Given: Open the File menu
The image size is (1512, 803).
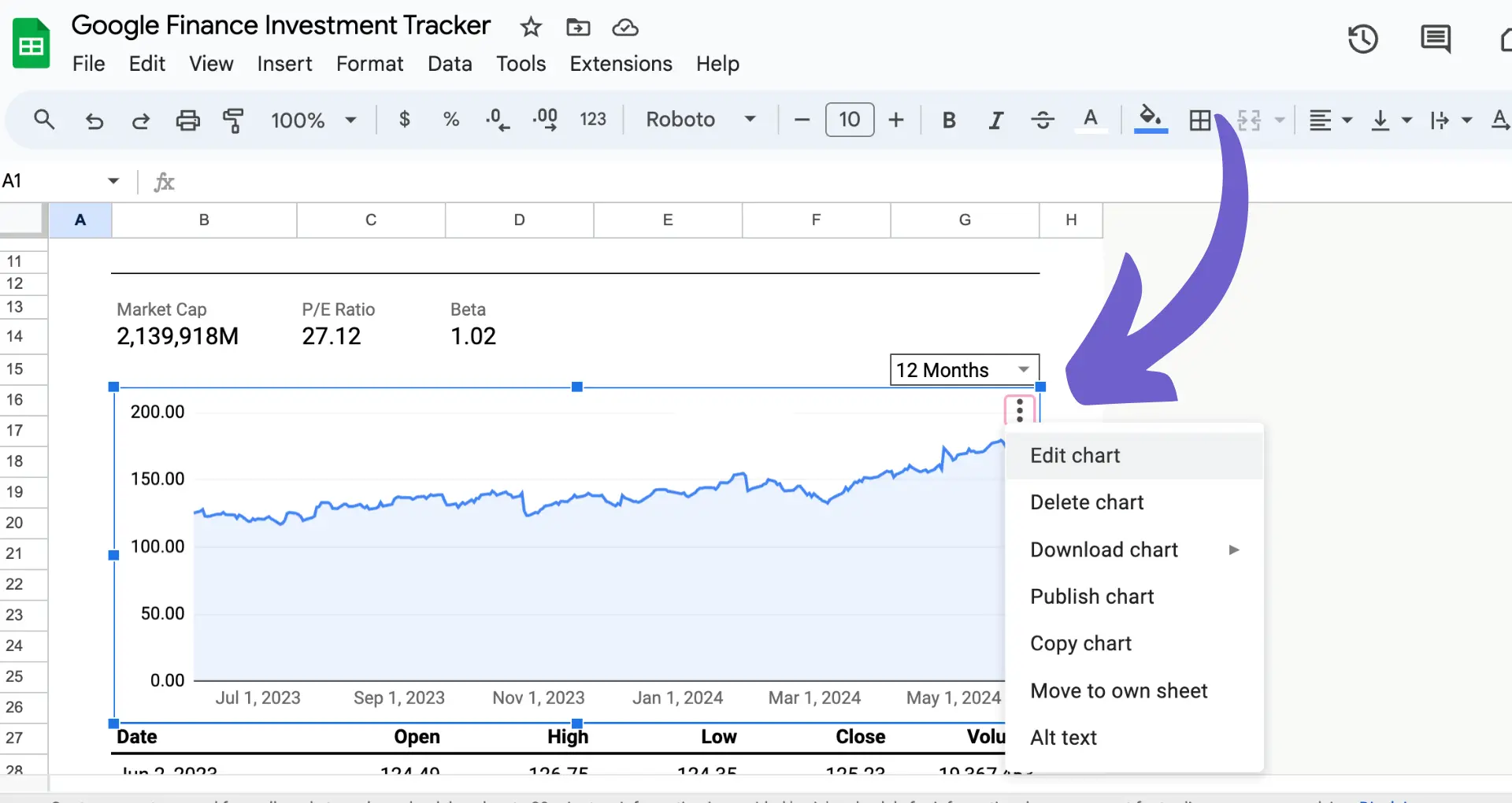Looking at the screenshot, I should click(x=88, y=64).
